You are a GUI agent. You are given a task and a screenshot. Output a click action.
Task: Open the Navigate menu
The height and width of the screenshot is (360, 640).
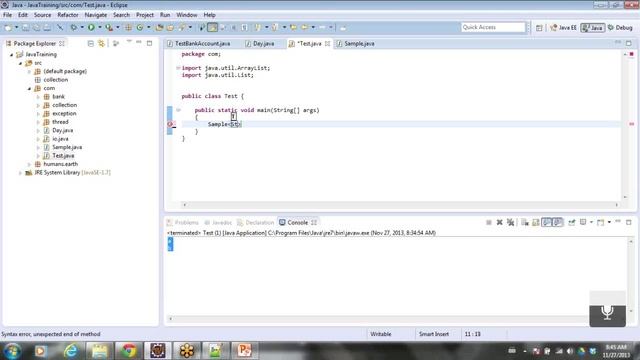(x=96, y=15)
